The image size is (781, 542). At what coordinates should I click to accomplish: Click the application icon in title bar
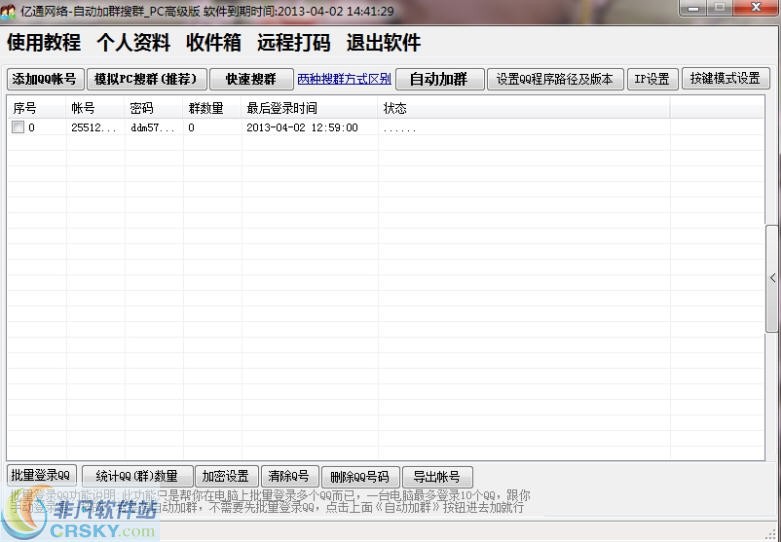[8, 12]
